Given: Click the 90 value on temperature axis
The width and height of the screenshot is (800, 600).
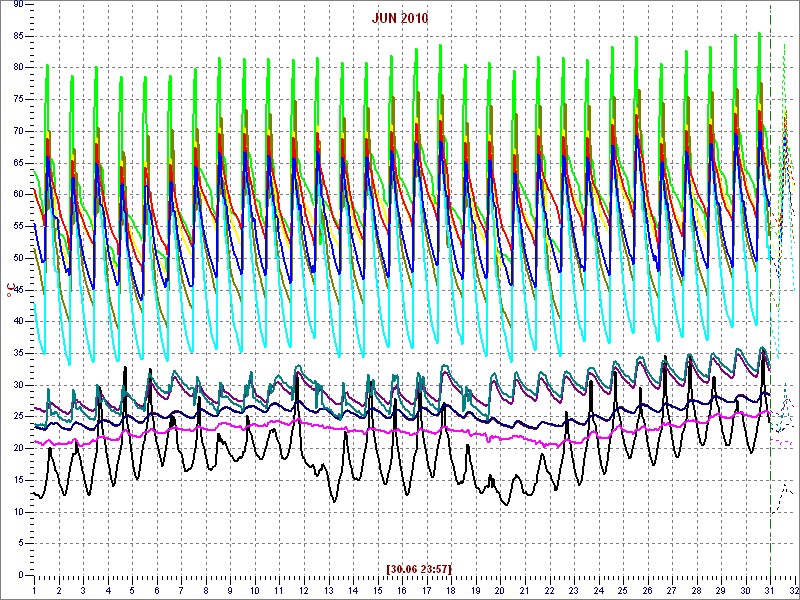Looking at the screenshot, I should point(18,5).
